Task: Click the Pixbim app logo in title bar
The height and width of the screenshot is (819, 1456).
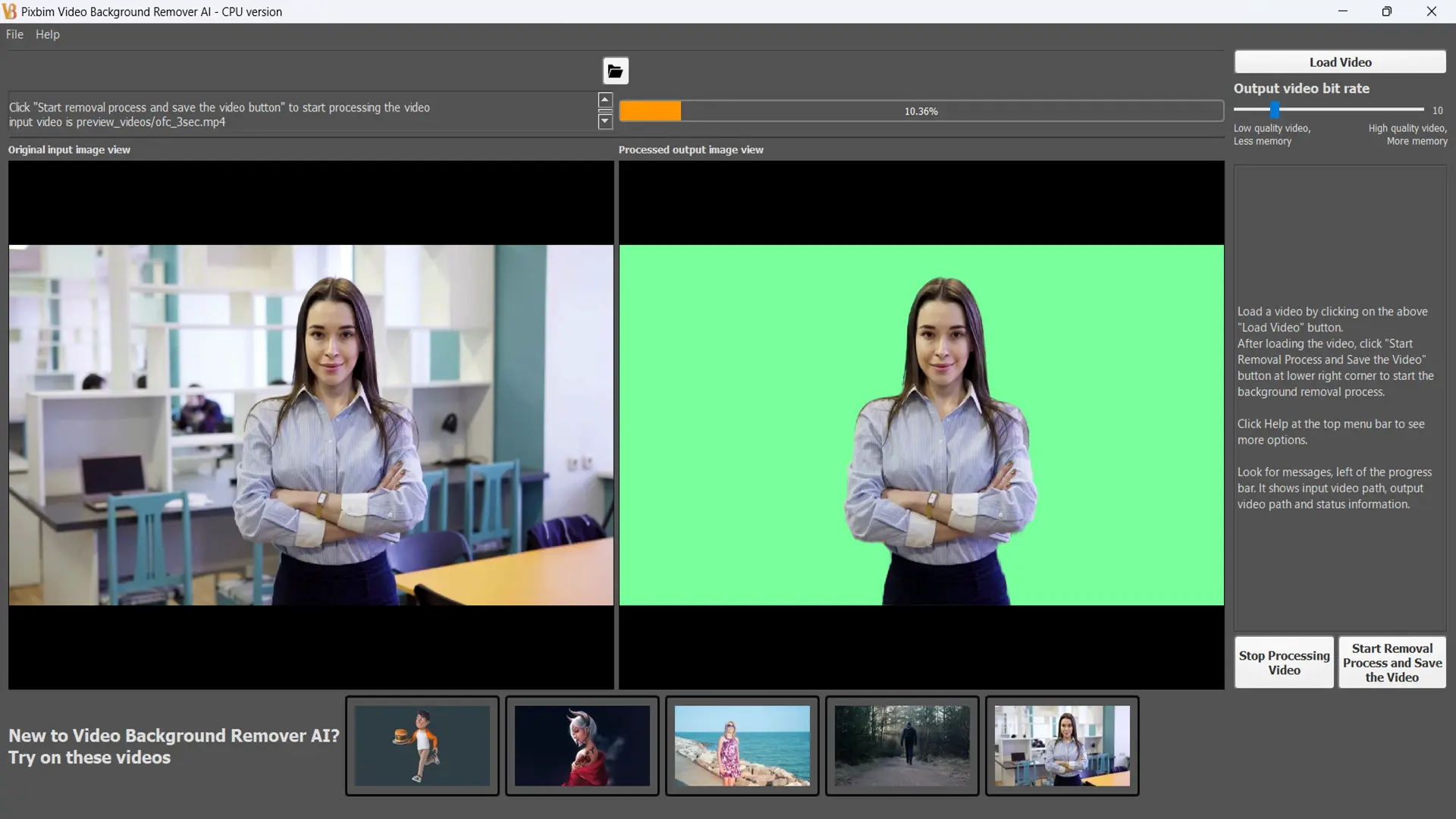Action: tap(9, 11)
